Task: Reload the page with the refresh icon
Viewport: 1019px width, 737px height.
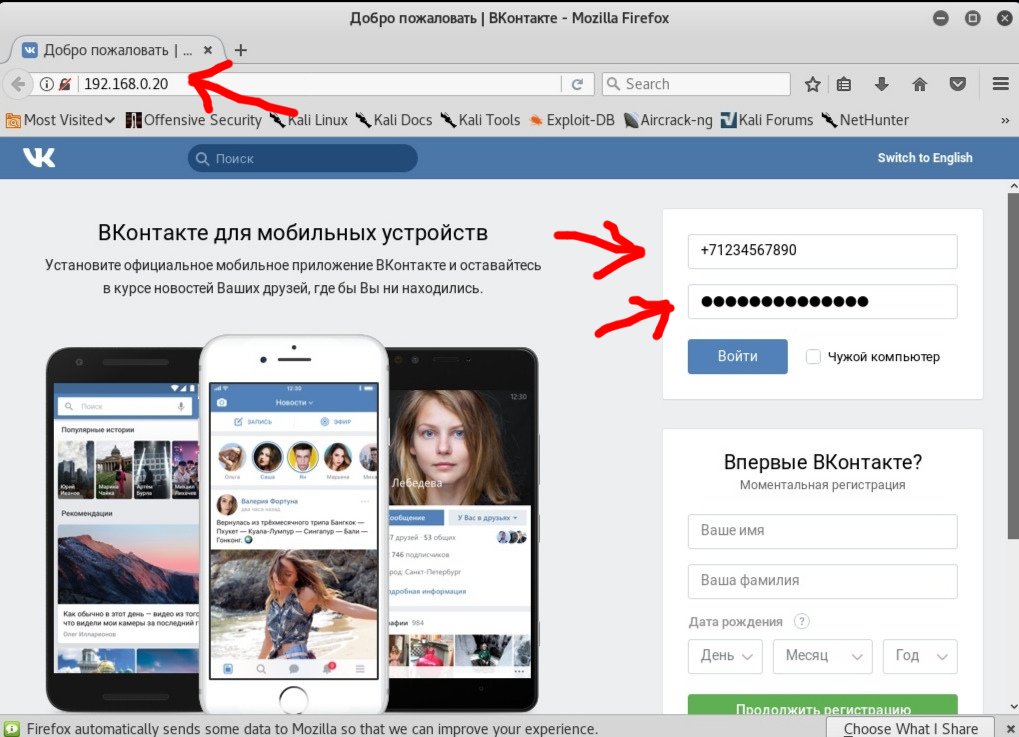Action: 577,84
